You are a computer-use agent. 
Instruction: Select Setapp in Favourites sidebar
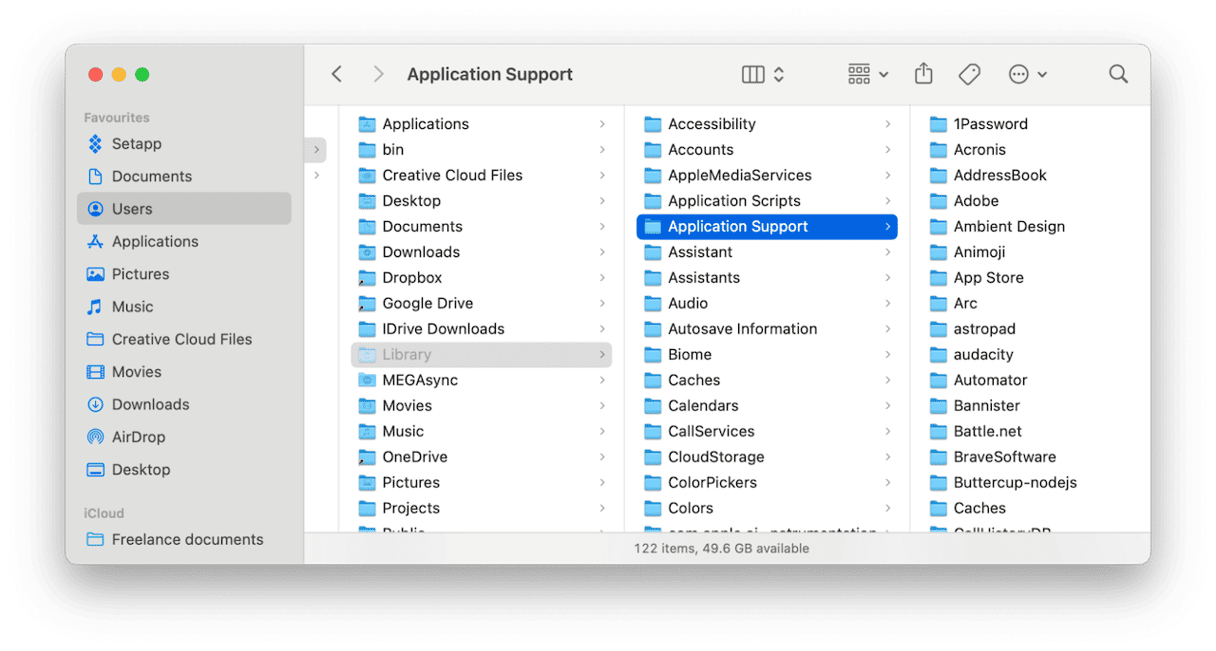[x=136, y=144]
